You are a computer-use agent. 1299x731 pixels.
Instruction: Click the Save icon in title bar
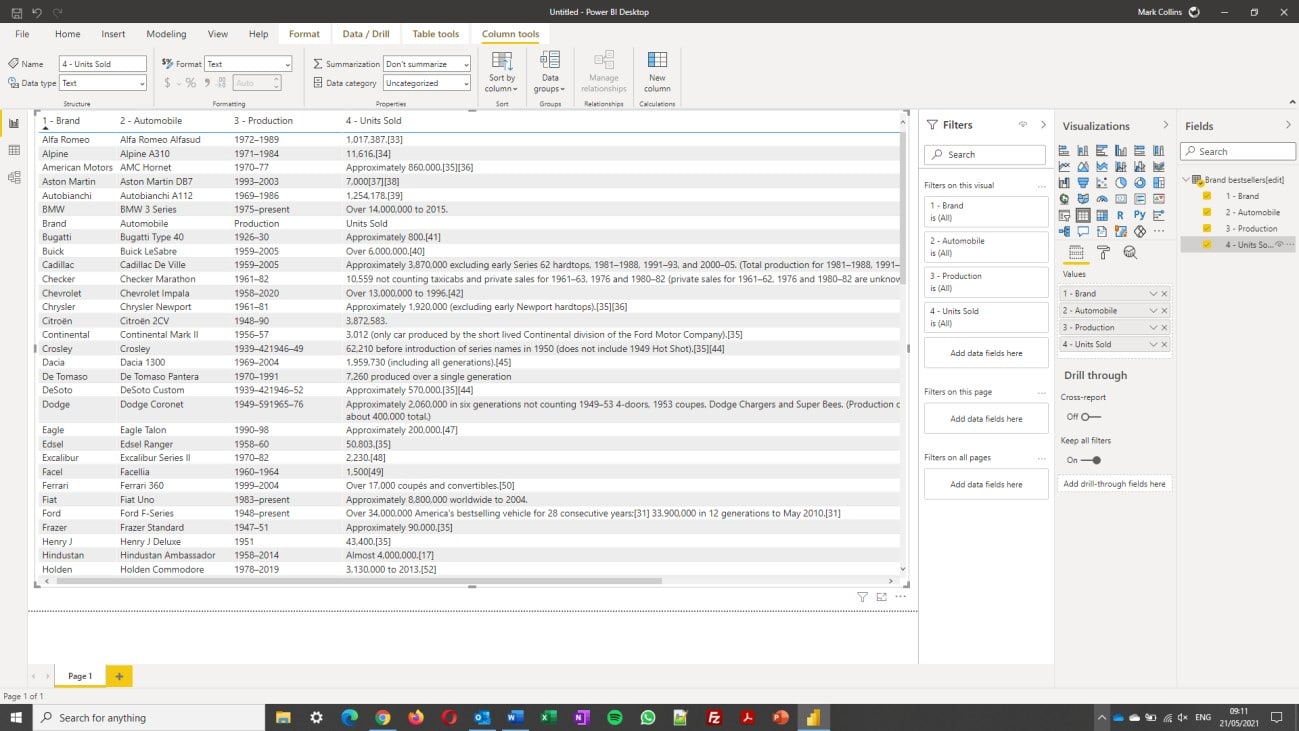17,12
